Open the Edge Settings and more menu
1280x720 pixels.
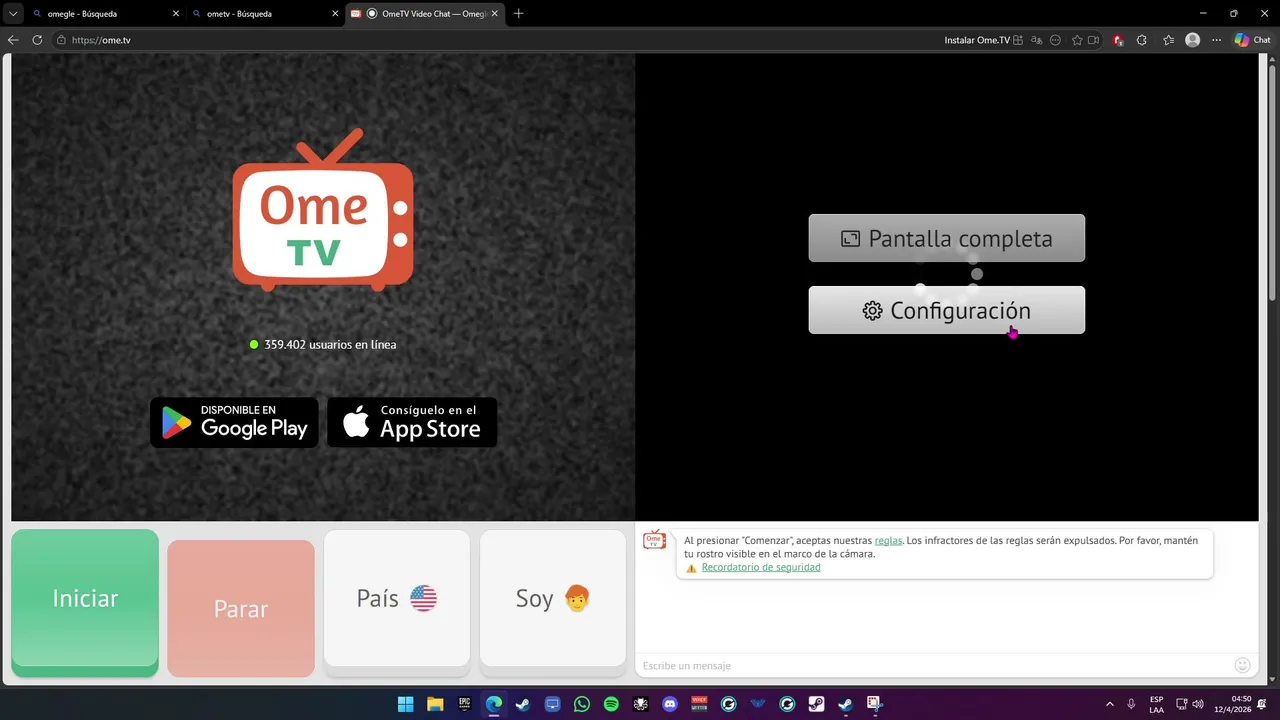1216,40
